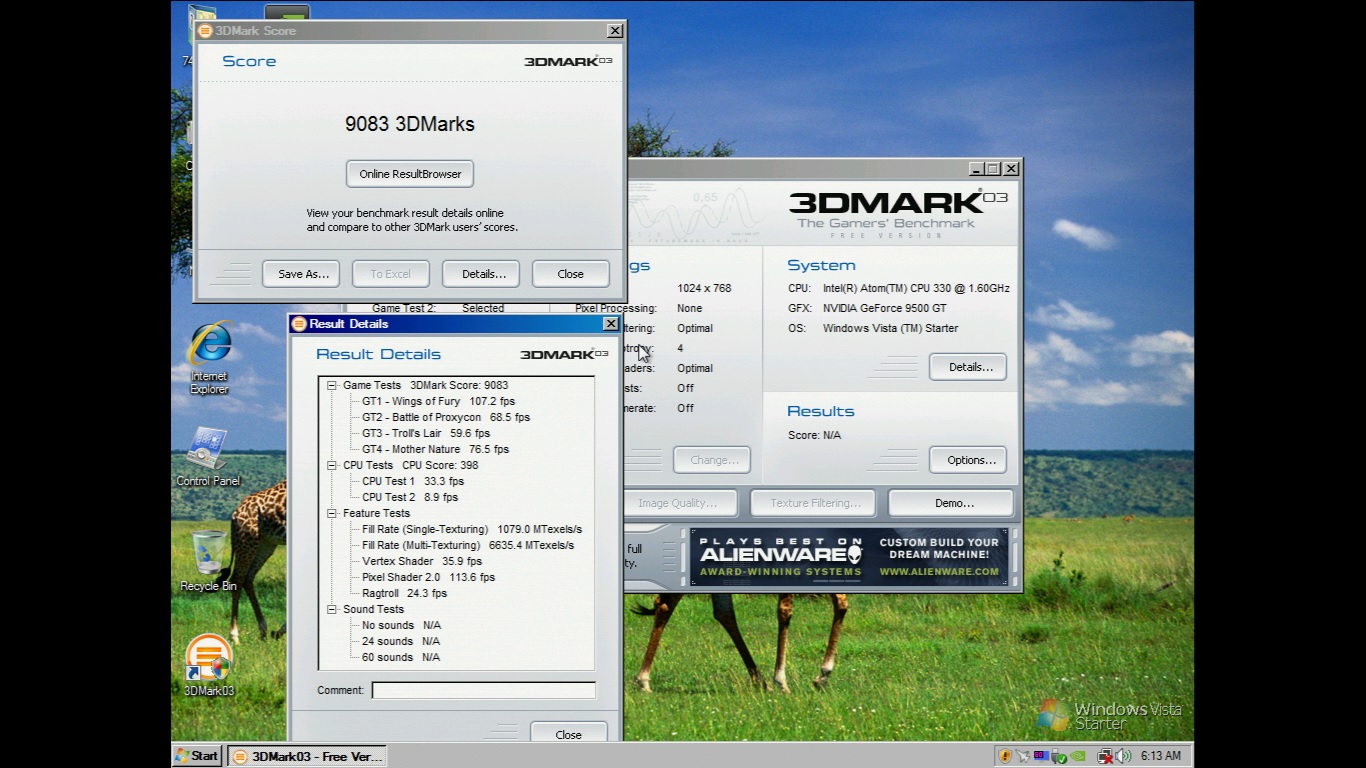The image size is (1366, 768).
Task: Click the Score: N/A results text
Action: 814,435
